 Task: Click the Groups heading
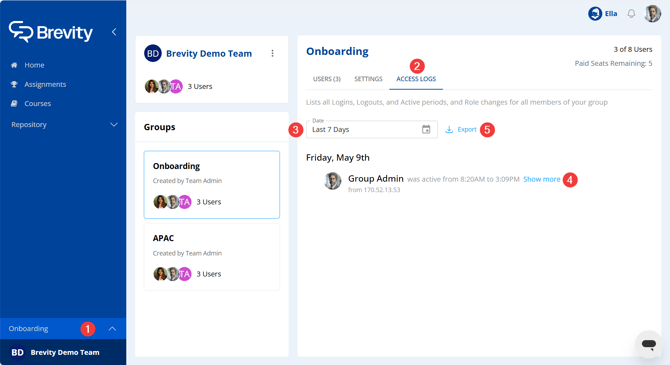(x=159, y=127)
